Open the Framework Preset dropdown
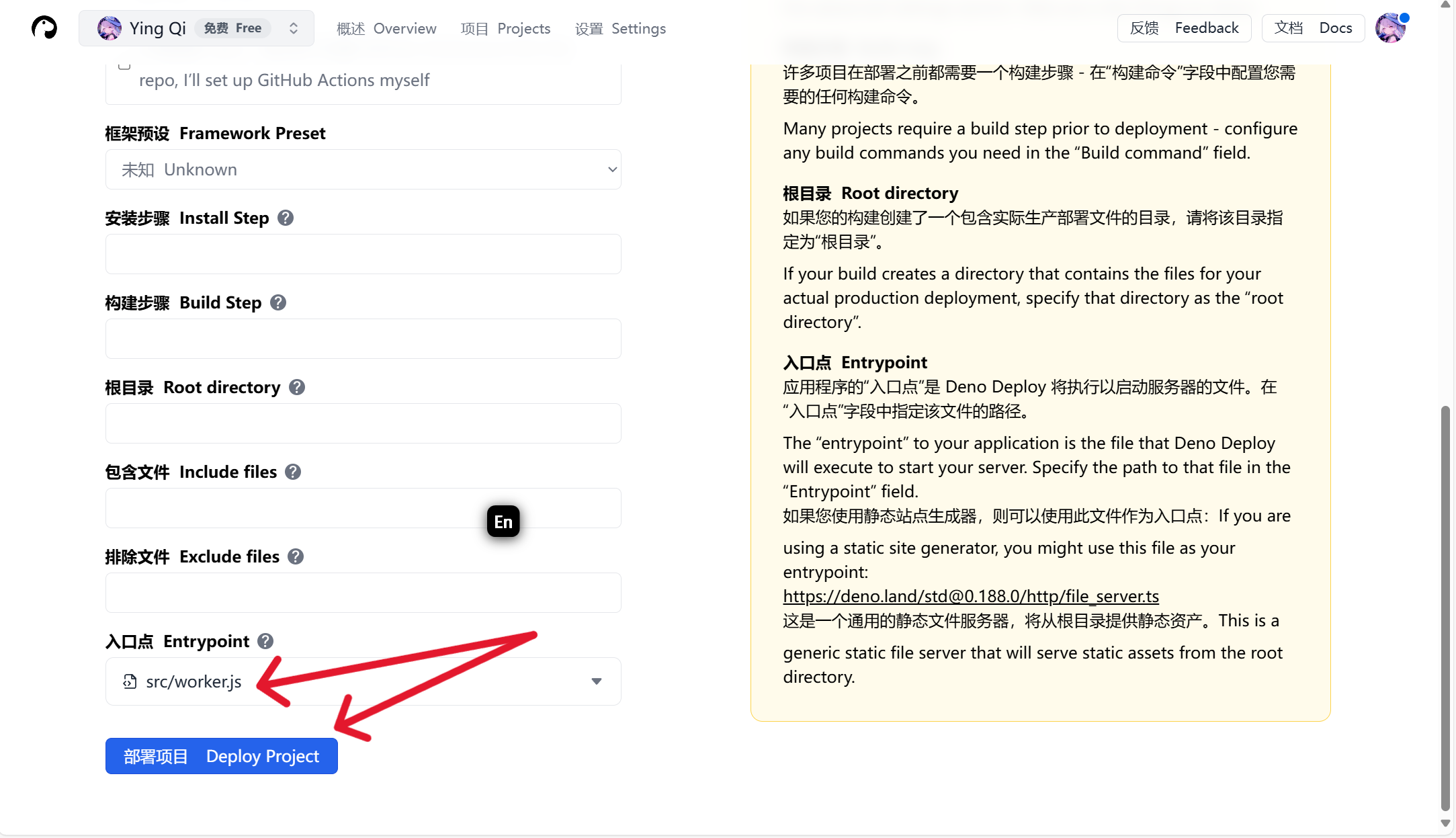Image resolution: width=1456 pixels, height=838 pixels. (x=363, y=169)
